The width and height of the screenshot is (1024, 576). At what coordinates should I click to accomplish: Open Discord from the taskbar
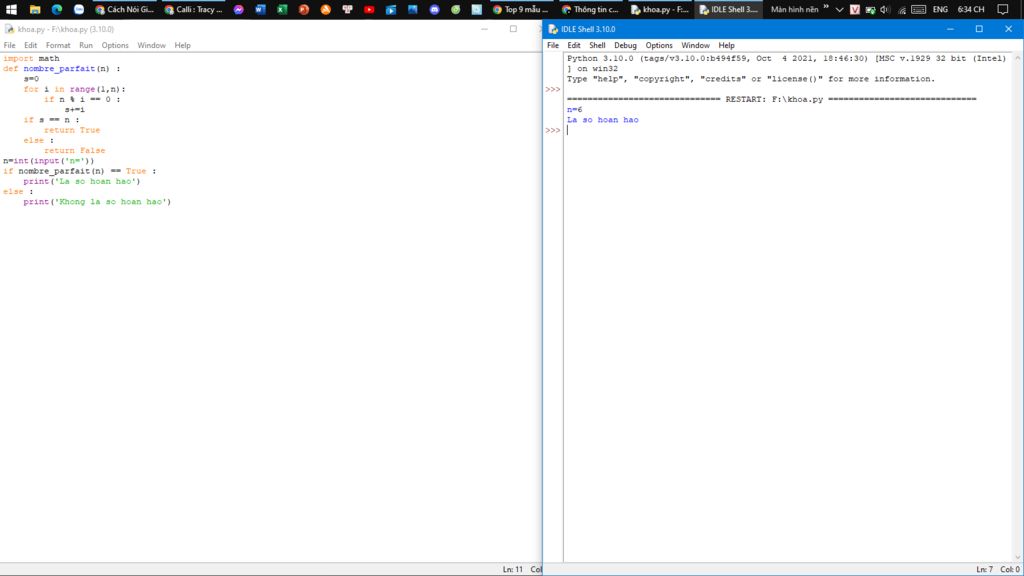[x=434, y=9]
